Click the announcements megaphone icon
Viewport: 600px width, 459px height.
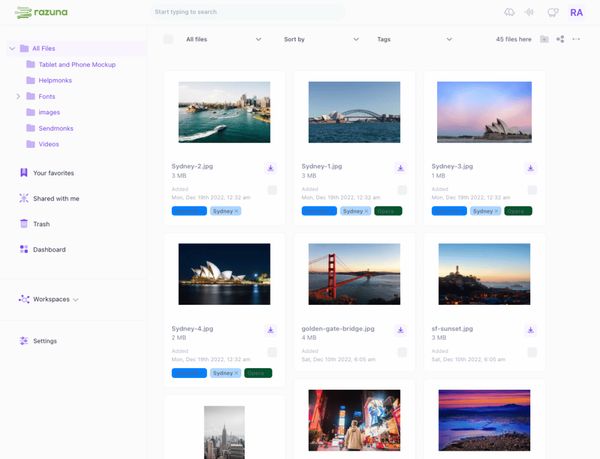click(x=529, y=12)
